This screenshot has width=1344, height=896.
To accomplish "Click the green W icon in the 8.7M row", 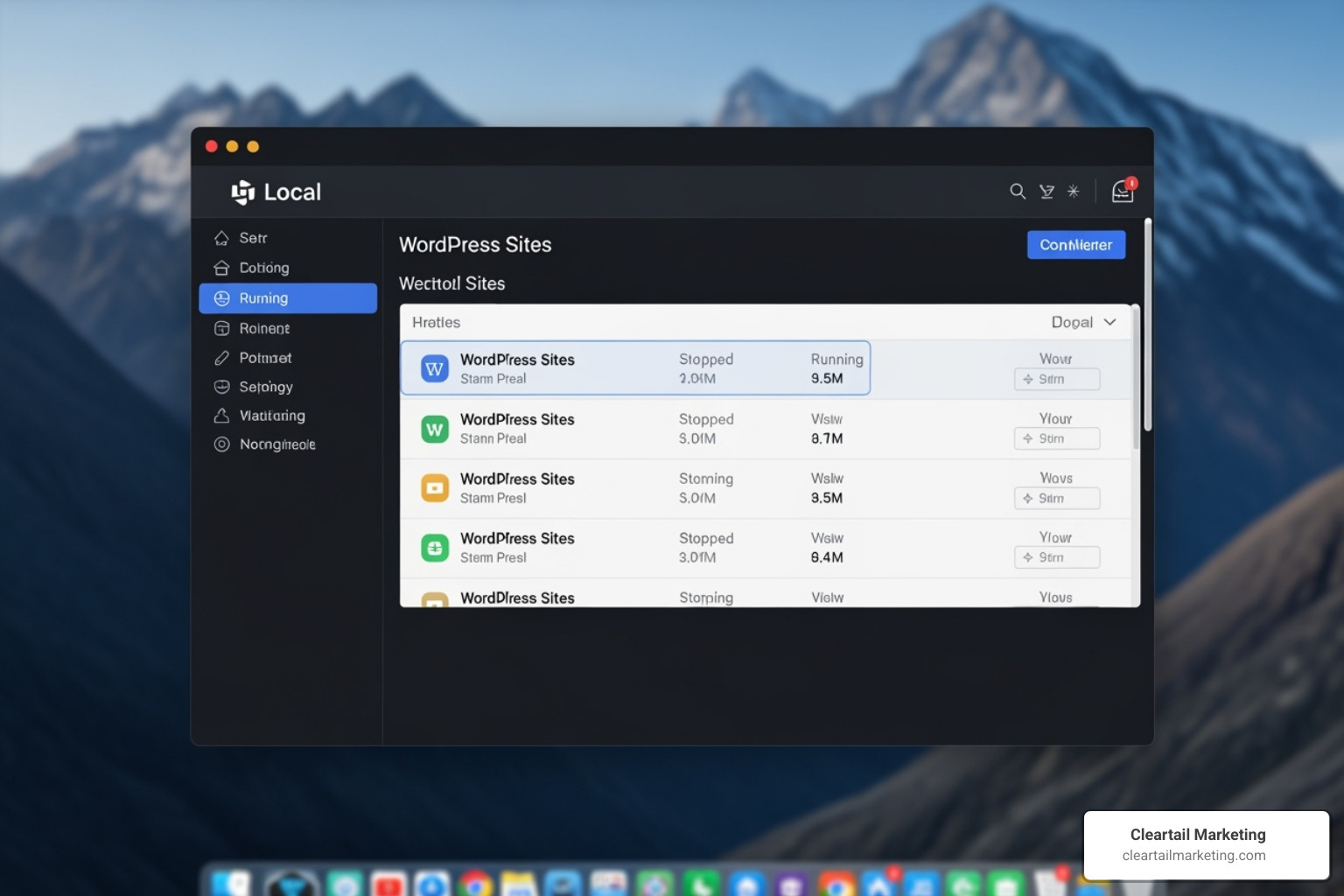I will click(x=434, y=429).
